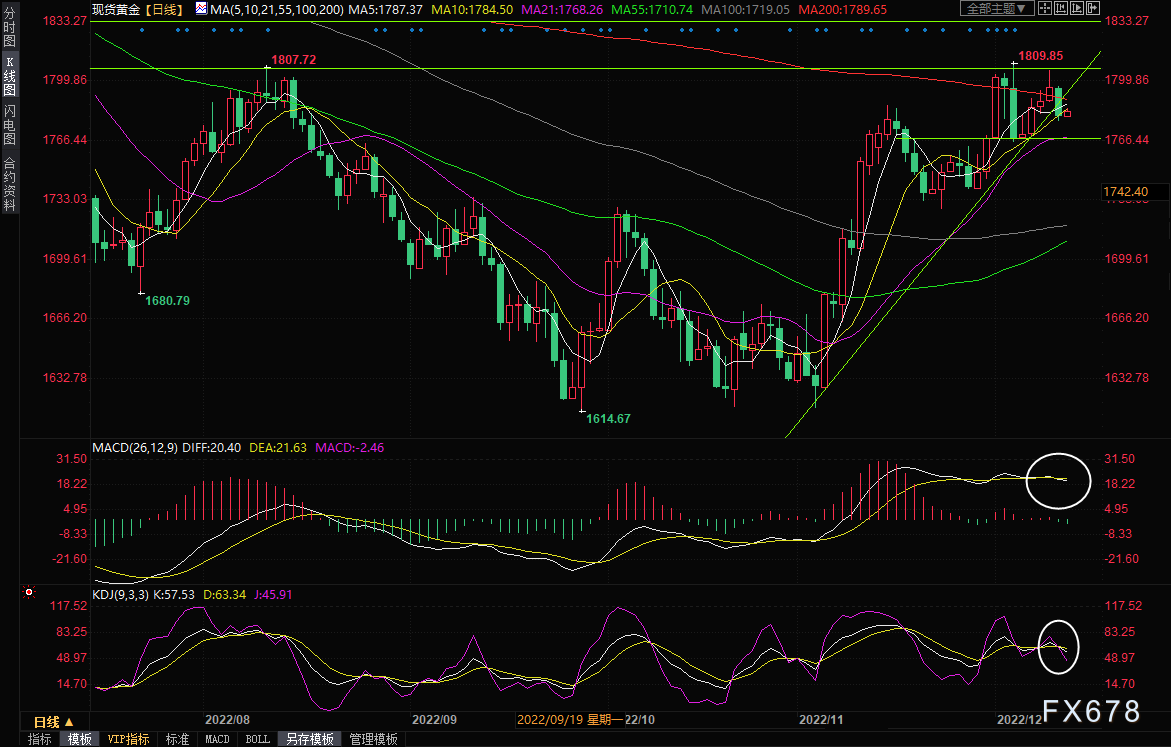The width and height of the screenshot is (1171, 747).
Task: Switch to K线图 side tab
Action: click(9, 76)
